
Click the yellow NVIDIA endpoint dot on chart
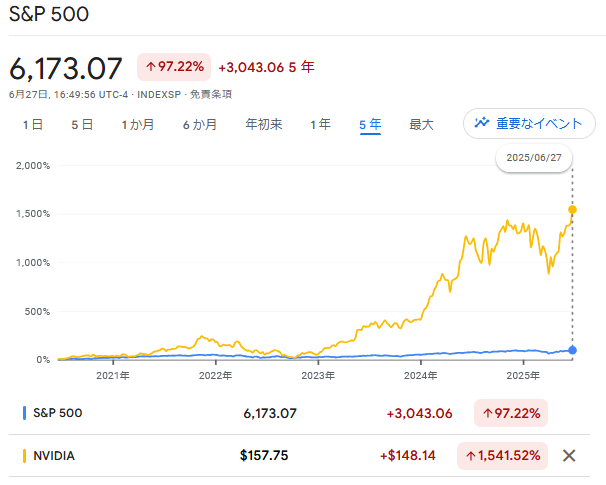coord(572,210)
